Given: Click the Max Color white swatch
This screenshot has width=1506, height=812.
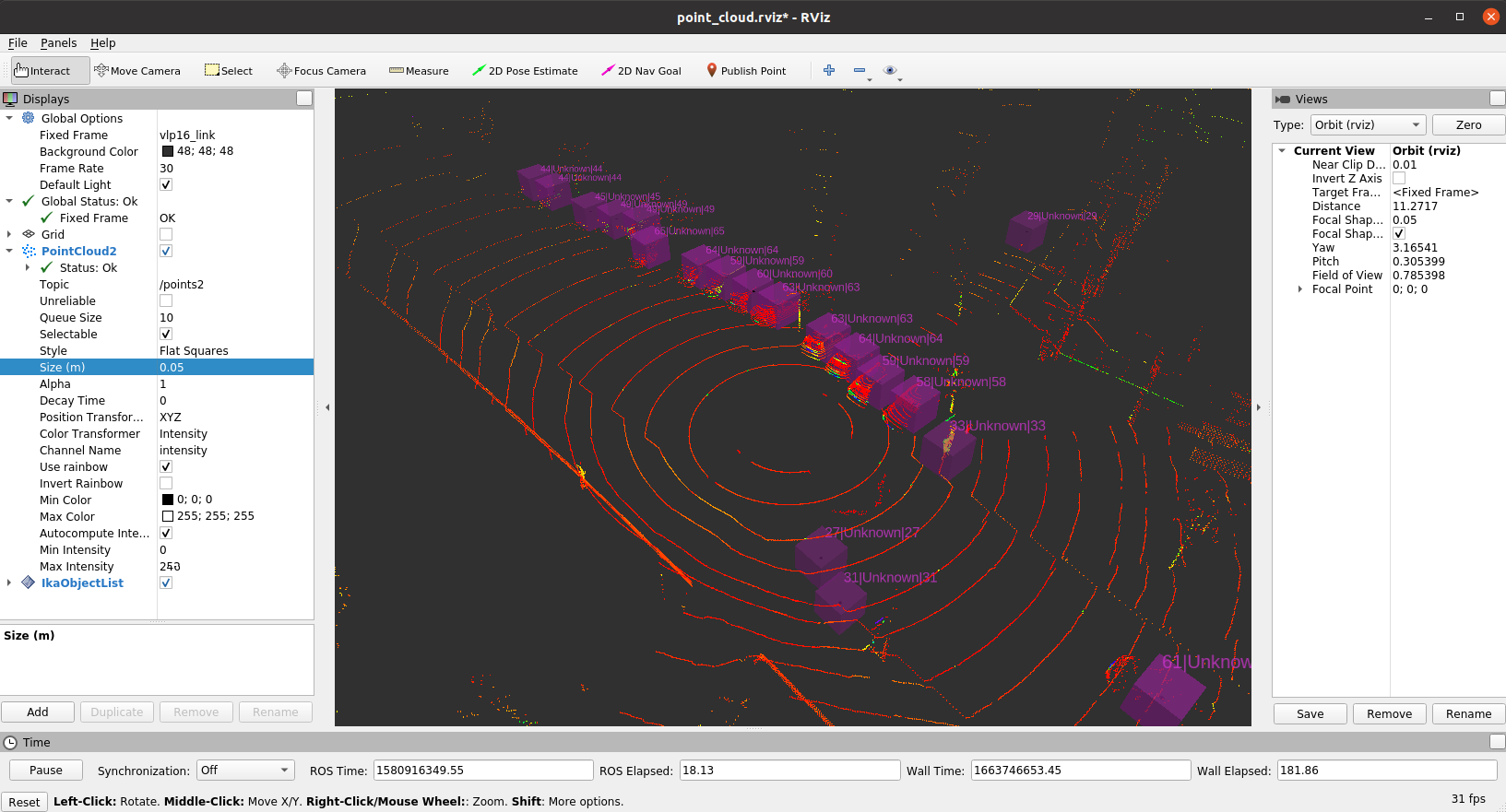Looking at the screenshot, I should click(x=168, y=516).
